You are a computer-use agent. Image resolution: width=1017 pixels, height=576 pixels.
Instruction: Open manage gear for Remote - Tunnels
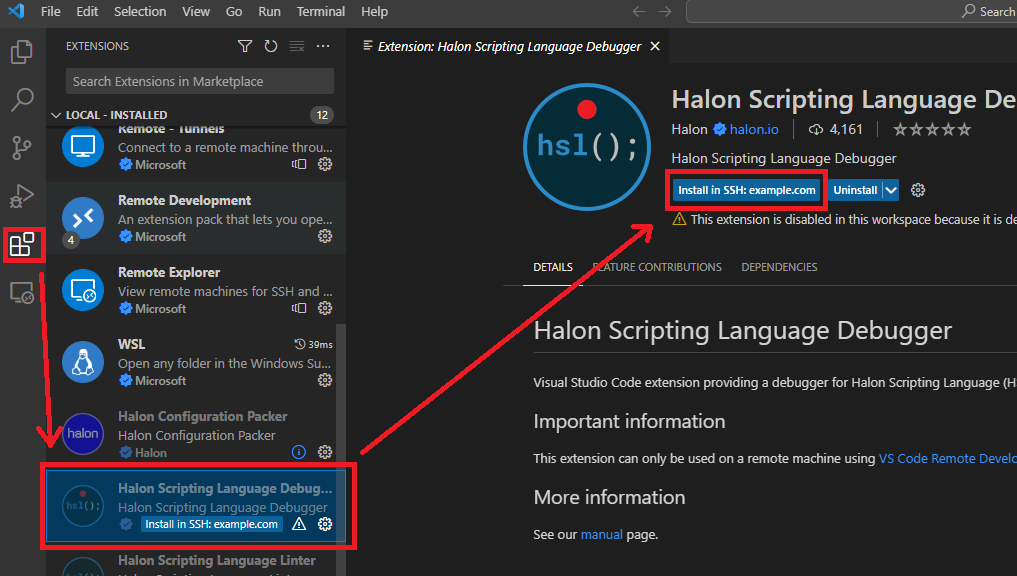(x=325, y=164)
